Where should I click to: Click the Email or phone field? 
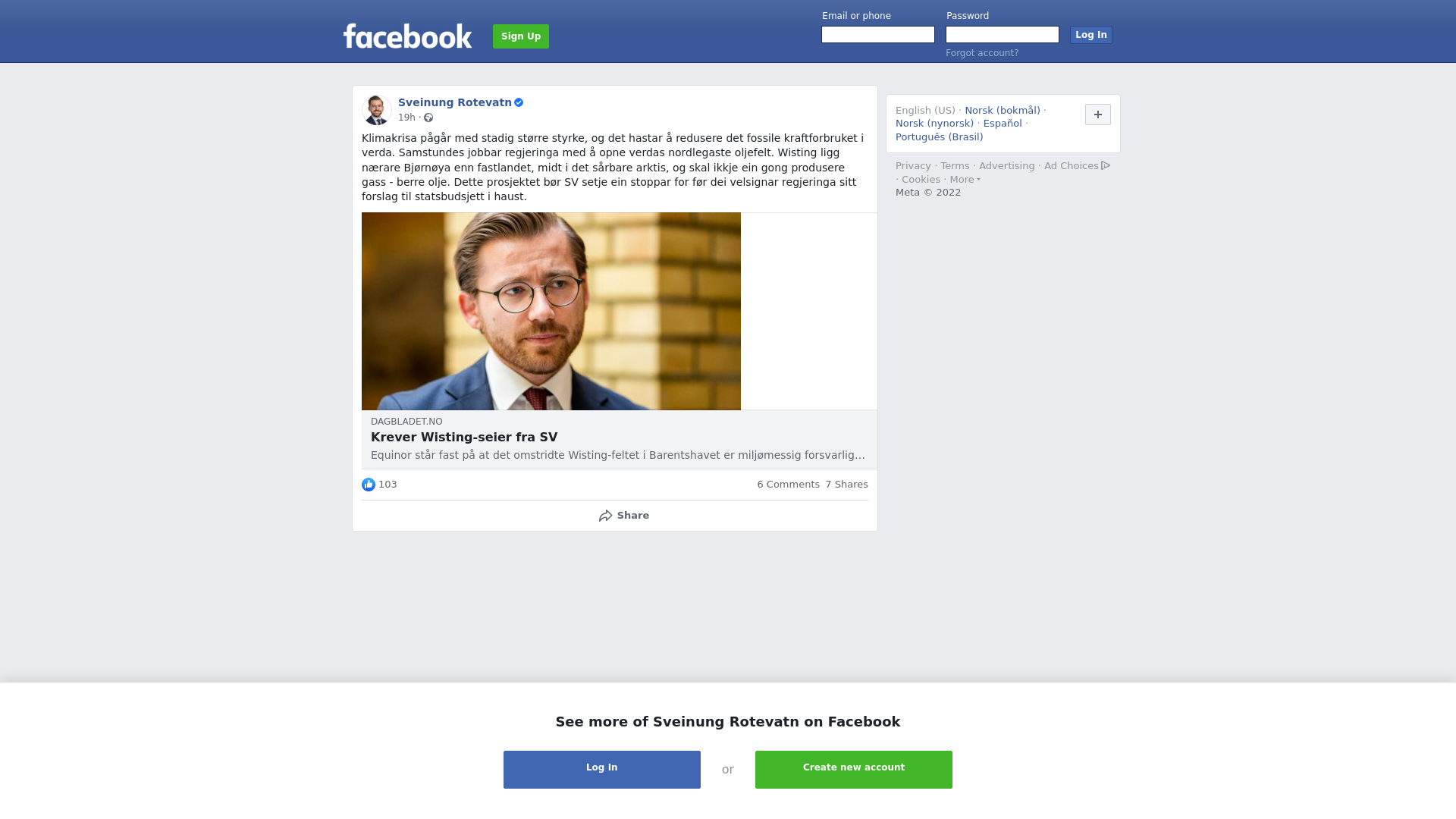point(878,35)
